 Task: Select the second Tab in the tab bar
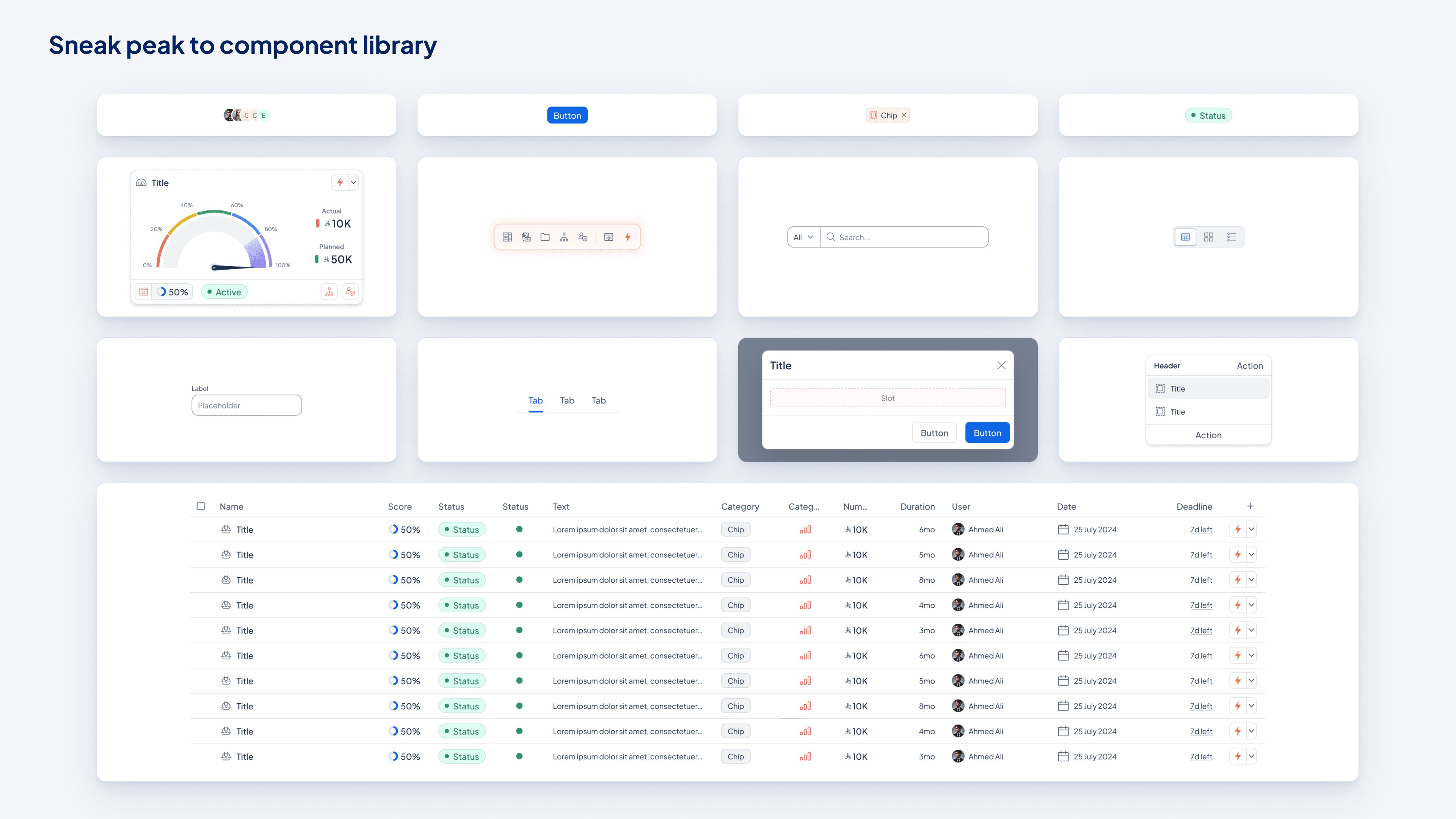[567, 401]
